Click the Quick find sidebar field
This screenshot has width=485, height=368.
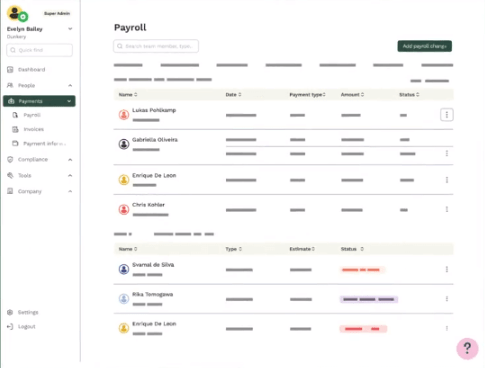pyautogui.click(x=39, y=50)
